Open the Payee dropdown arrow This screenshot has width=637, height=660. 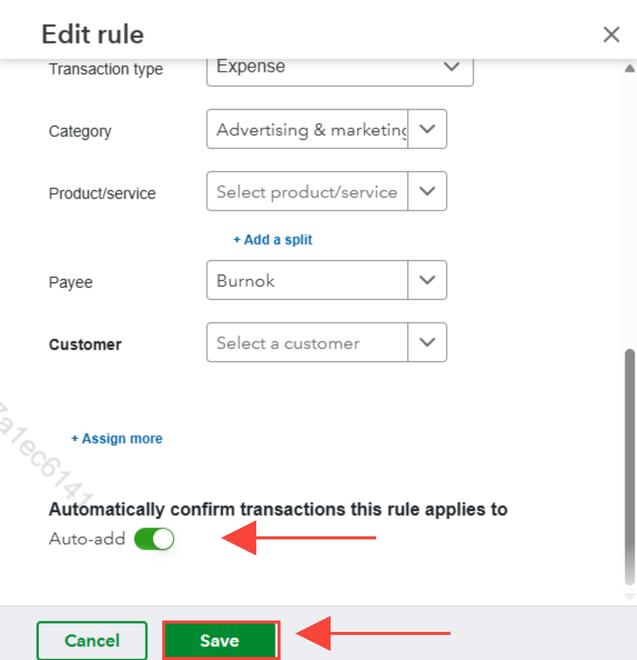(x=427, y=281)
